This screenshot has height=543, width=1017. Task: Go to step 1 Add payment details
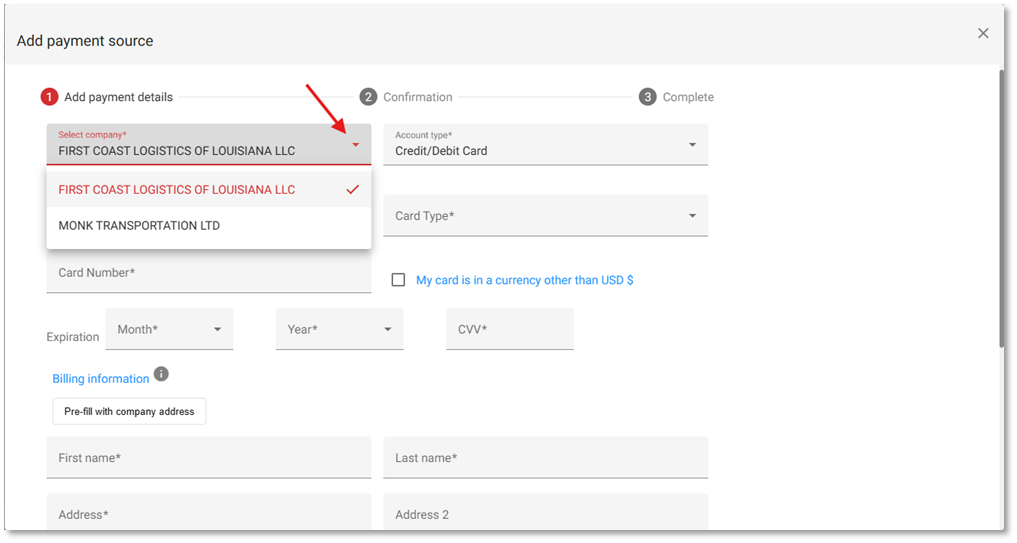tap(107, 97)
